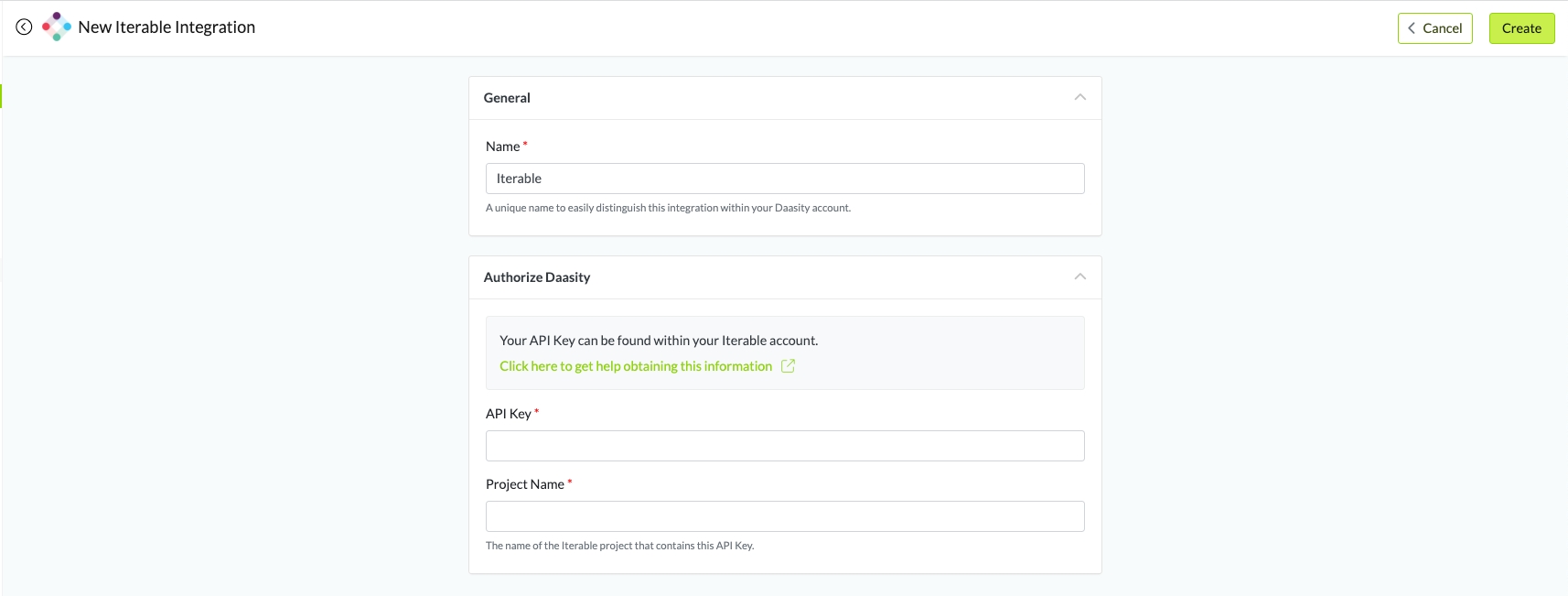Viewport: 1568px width, 596px height.
Task: Click the hint text under the Name field
Action: pyautogui.click(x=668, y=208)
